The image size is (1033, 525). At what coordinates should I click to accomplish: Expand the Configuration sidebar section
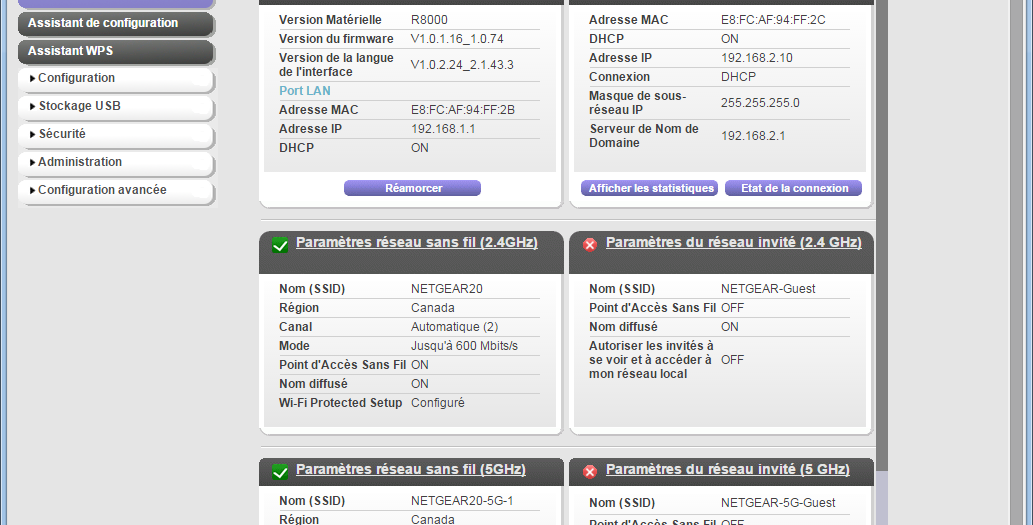coord(115,79)
